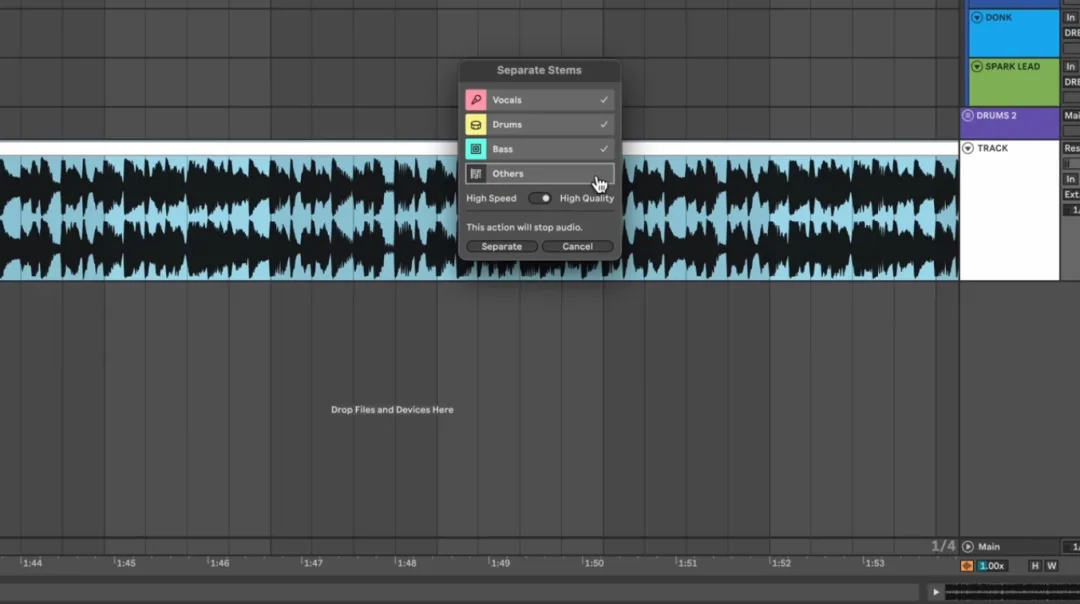Image resolution: width=1080 pixels, height=604 pixels.
Task: Click the Others stem instrument icon
Action: 476,174
